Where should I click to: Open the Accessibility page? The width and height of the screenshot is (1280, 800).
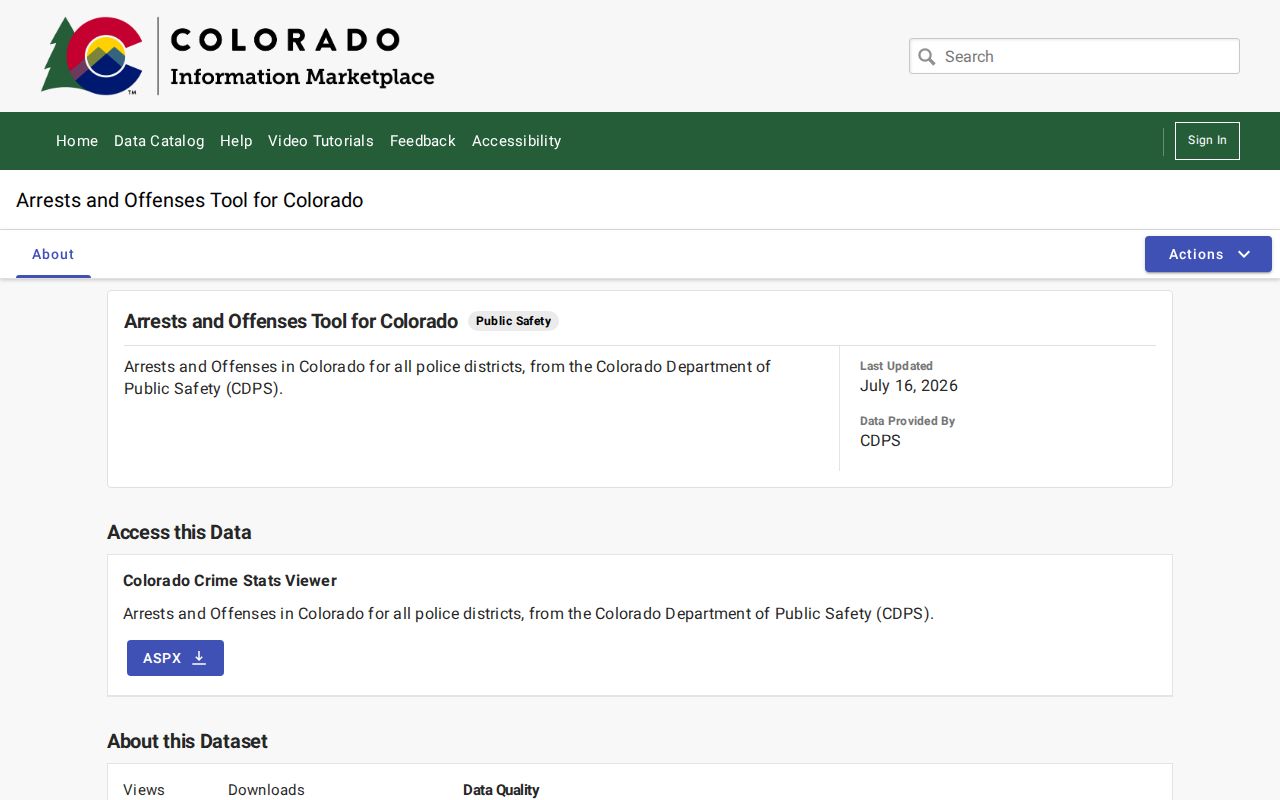click(x=516, y=141)
